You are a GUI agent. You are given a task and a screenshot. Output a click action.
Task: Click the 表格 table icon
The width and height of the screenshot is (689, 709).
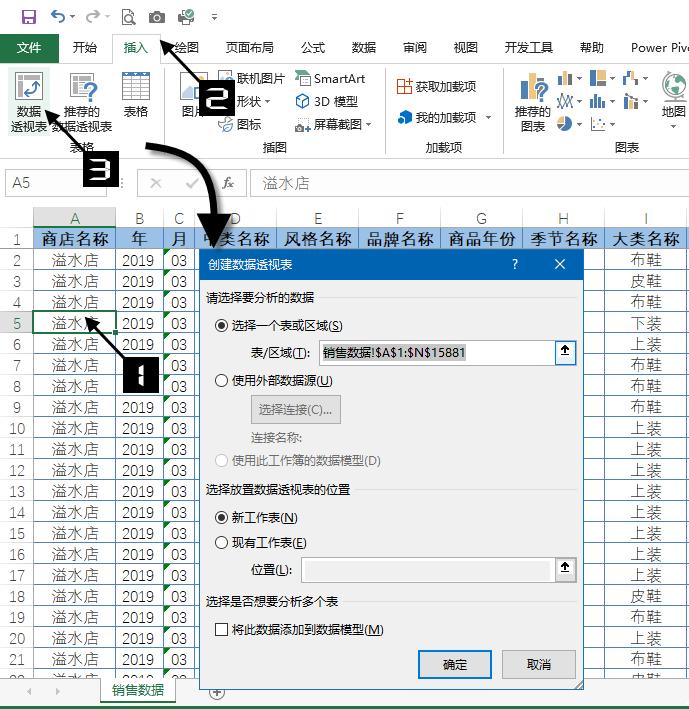click(136, 95)
